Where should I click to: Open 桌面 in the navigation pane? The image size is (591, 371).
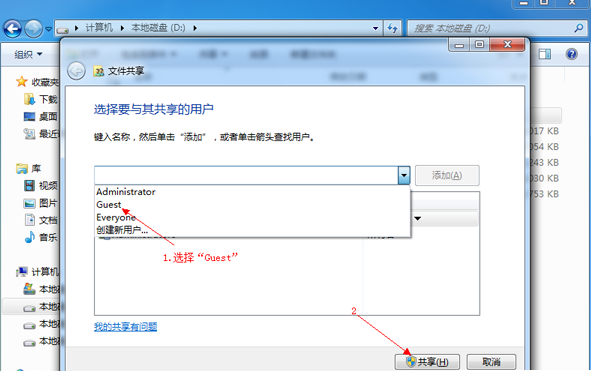41,117
